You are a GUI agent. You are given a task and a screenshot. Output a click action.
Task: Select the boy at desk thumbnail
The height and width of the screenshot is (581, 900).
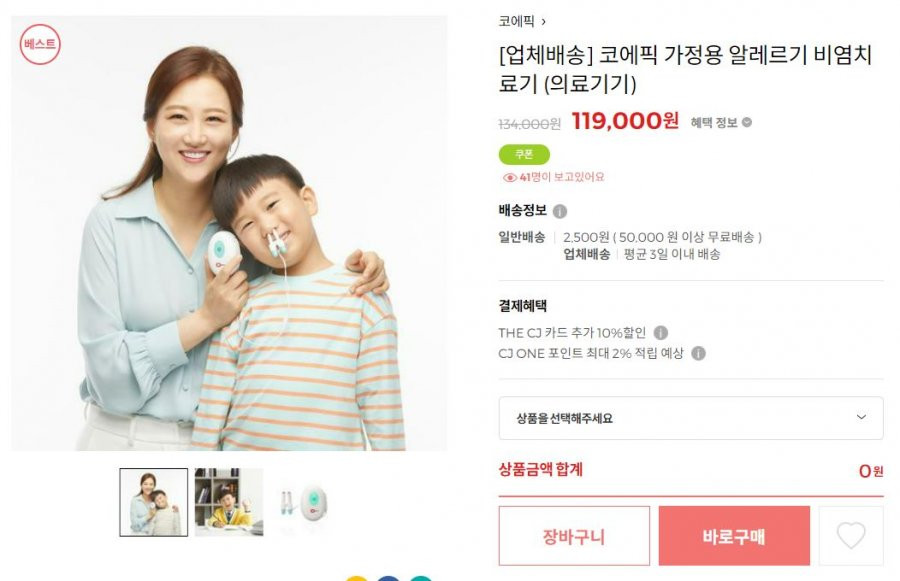(x=229, y=502)
